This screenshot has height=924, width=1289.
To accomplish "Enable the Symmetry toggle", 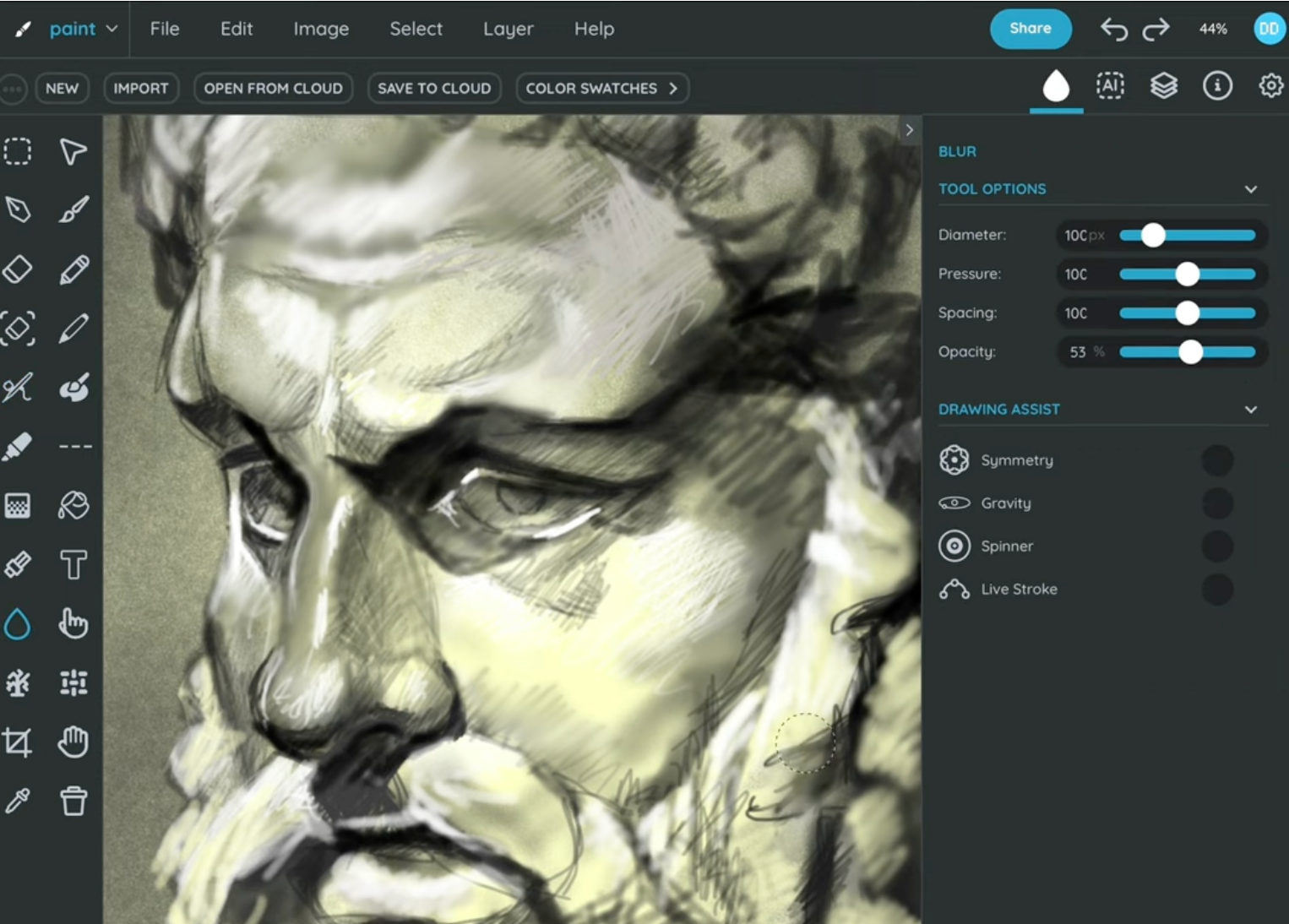I will pos(1216,460).
